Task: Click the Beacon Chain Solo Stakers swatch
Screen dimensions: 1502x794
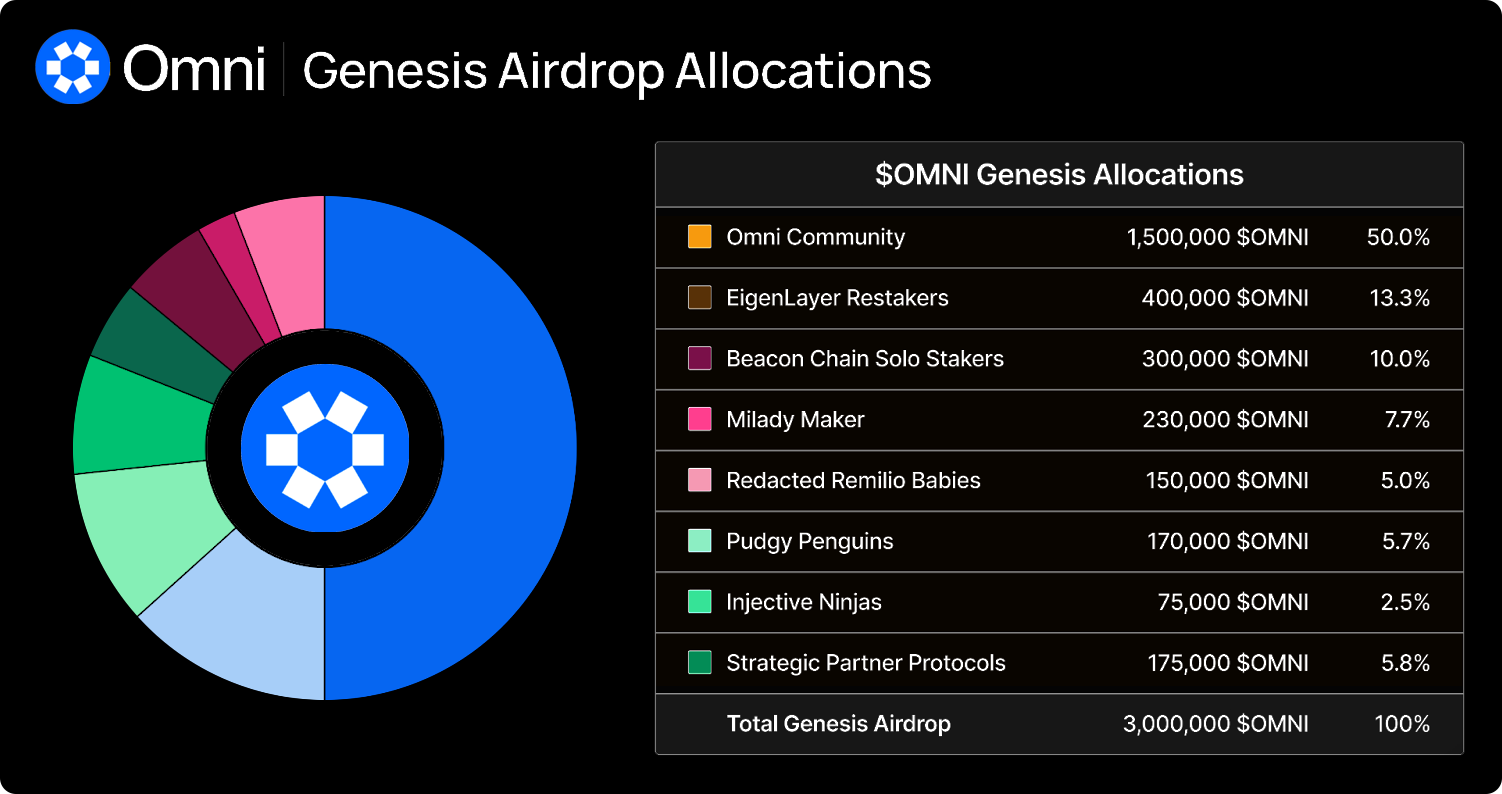Action: click(700, 359)
